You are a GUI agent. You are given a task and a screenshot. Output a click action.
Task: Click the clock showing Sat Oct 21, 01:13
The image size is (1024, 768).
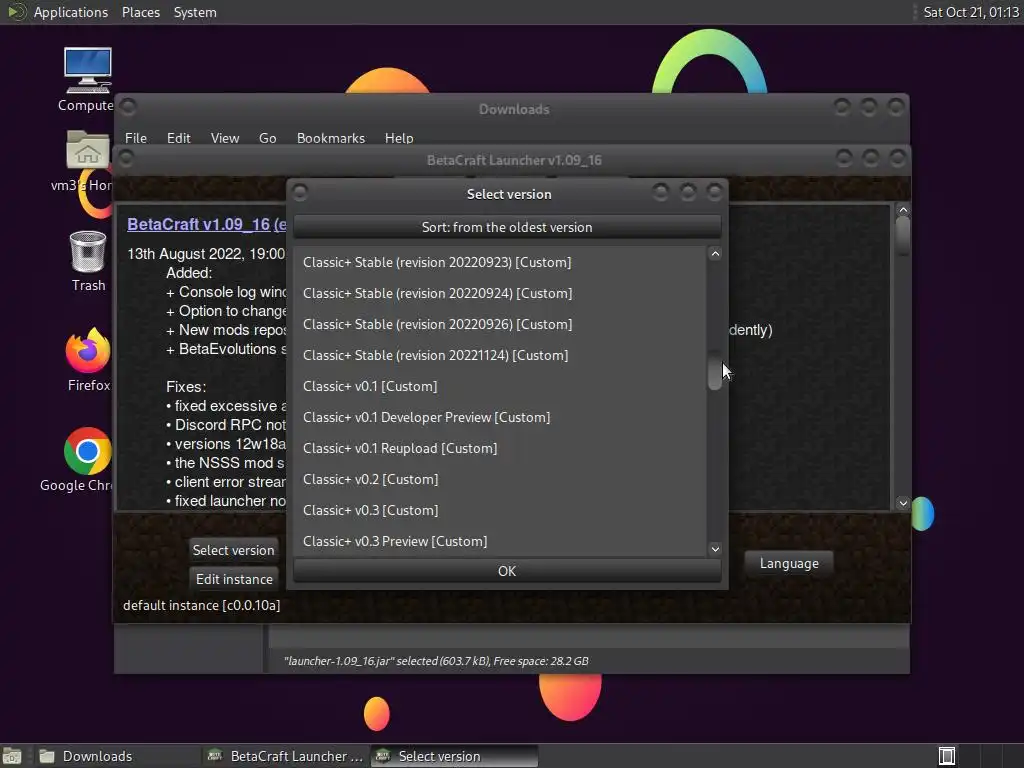pyautogui.click(x=970, y=12)
